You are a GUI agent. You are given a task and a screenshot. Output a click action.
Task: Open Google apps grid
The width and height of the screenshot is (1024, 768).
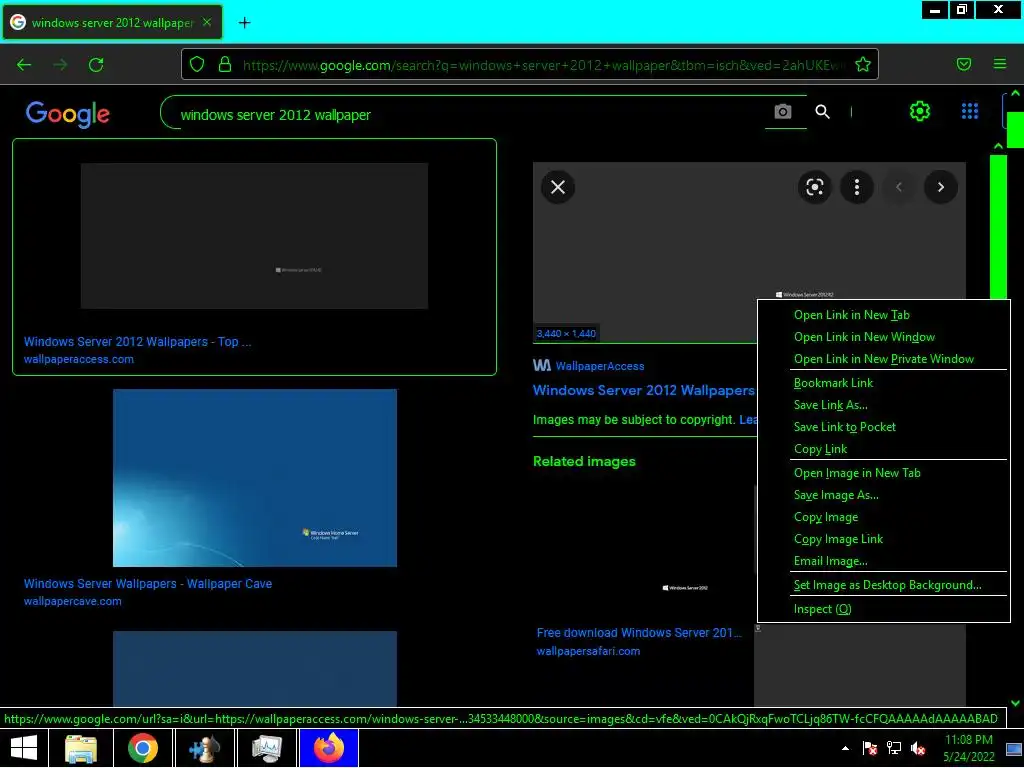[x=970, y=111]
